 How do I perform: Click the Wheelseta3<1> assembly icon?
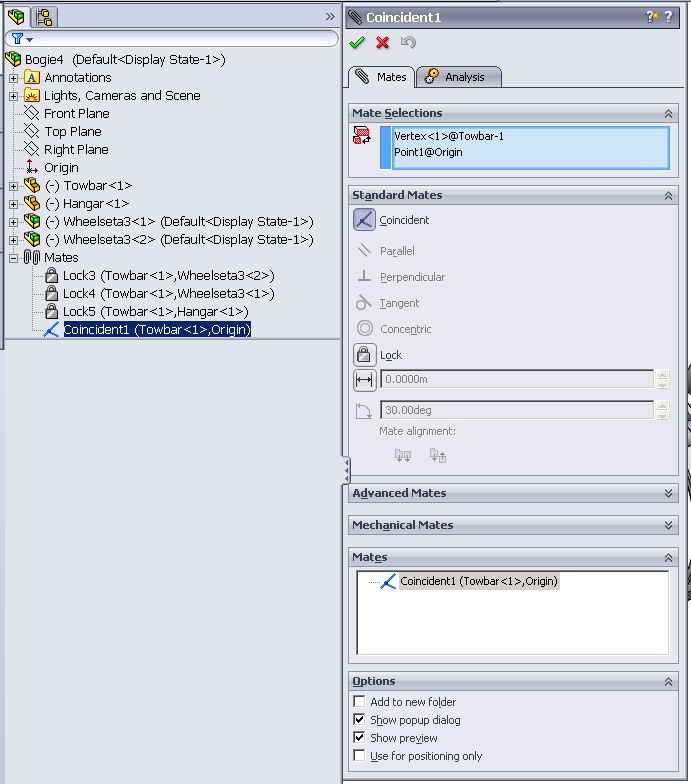[x=32, y=222]
